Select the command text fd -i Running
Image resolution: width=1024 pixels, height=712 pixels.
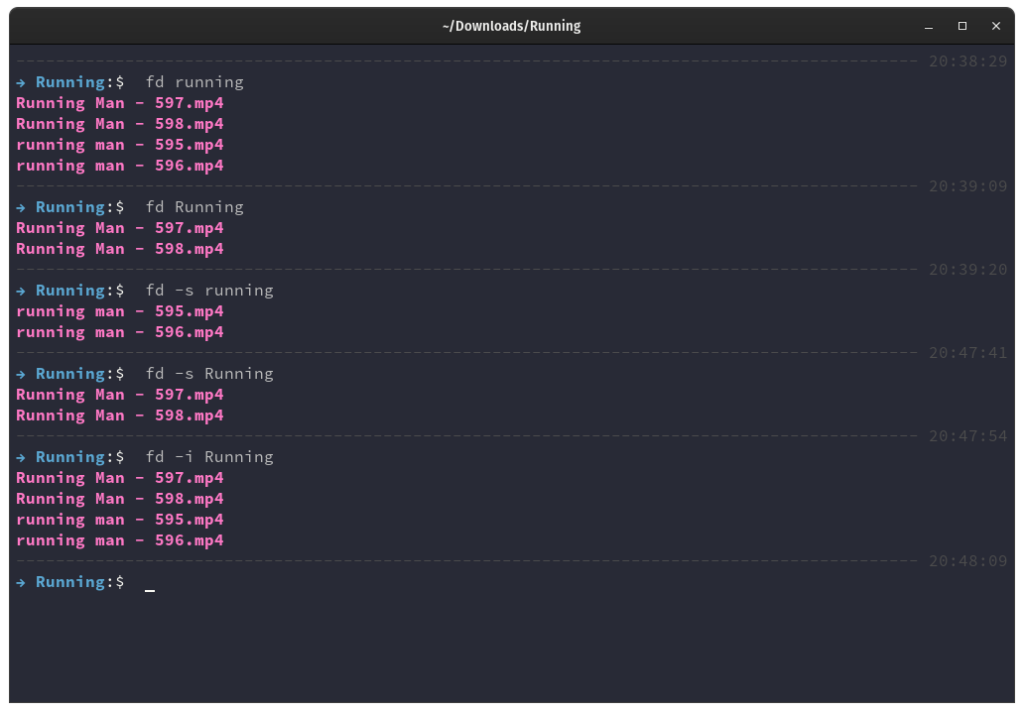pos(212,456)
